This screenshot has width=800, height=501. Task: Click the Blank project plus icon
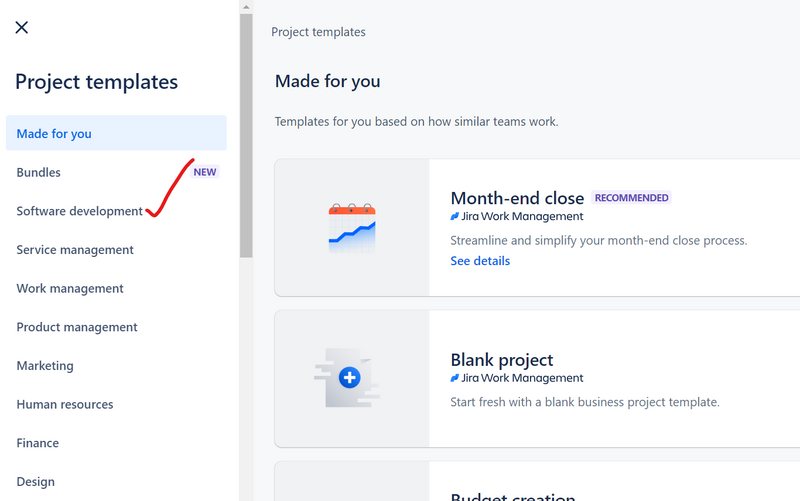349,378
